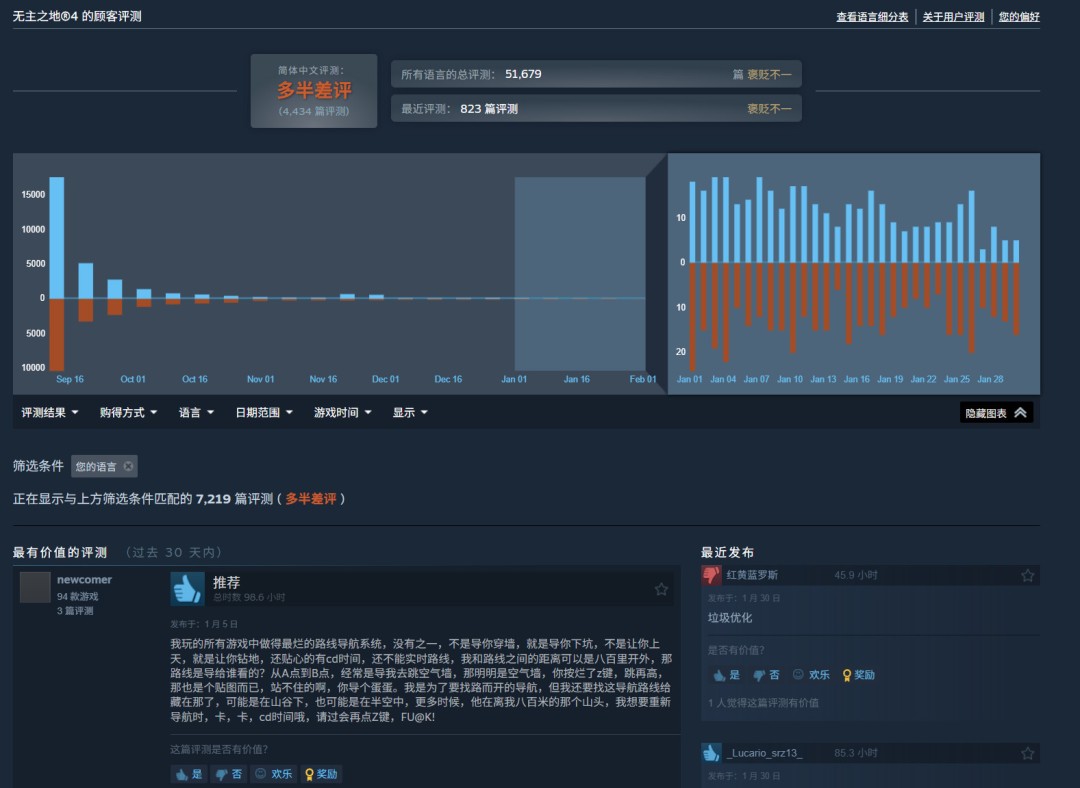1080x788 pixels.
Task: Click the highlighted date range on the review graph
Action: 578,270
